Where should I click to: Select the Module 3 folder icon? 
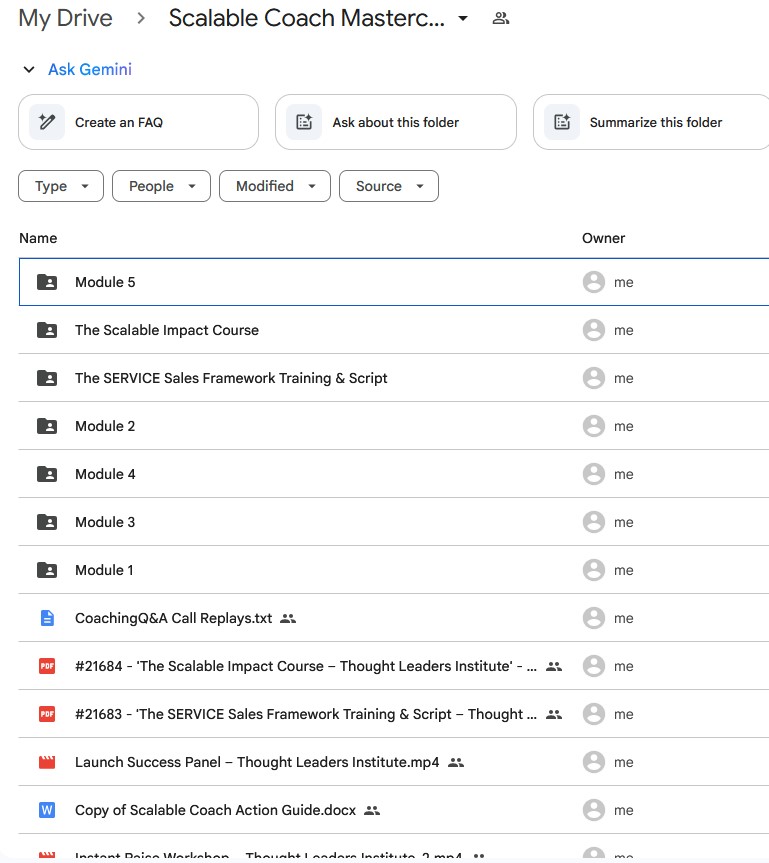tap(47, 522)
